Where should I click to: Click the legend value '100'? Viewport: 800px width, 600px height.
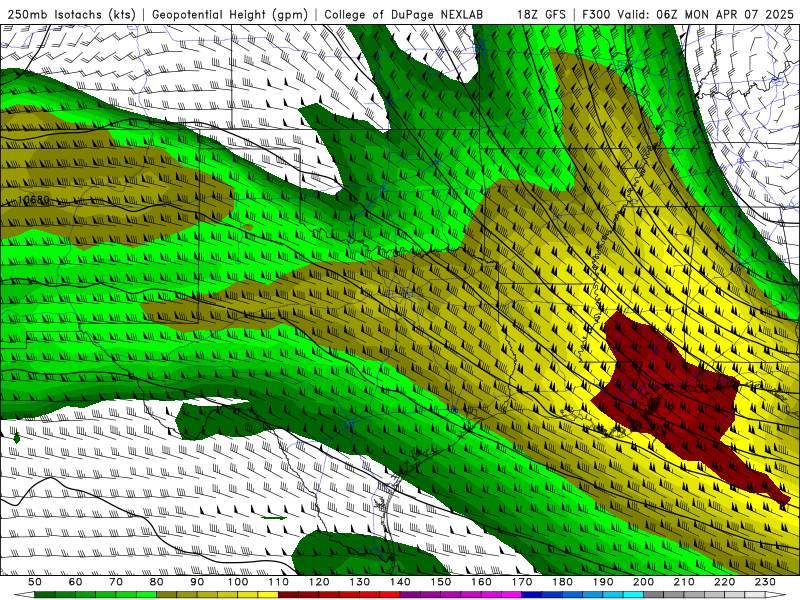(238, 582)
